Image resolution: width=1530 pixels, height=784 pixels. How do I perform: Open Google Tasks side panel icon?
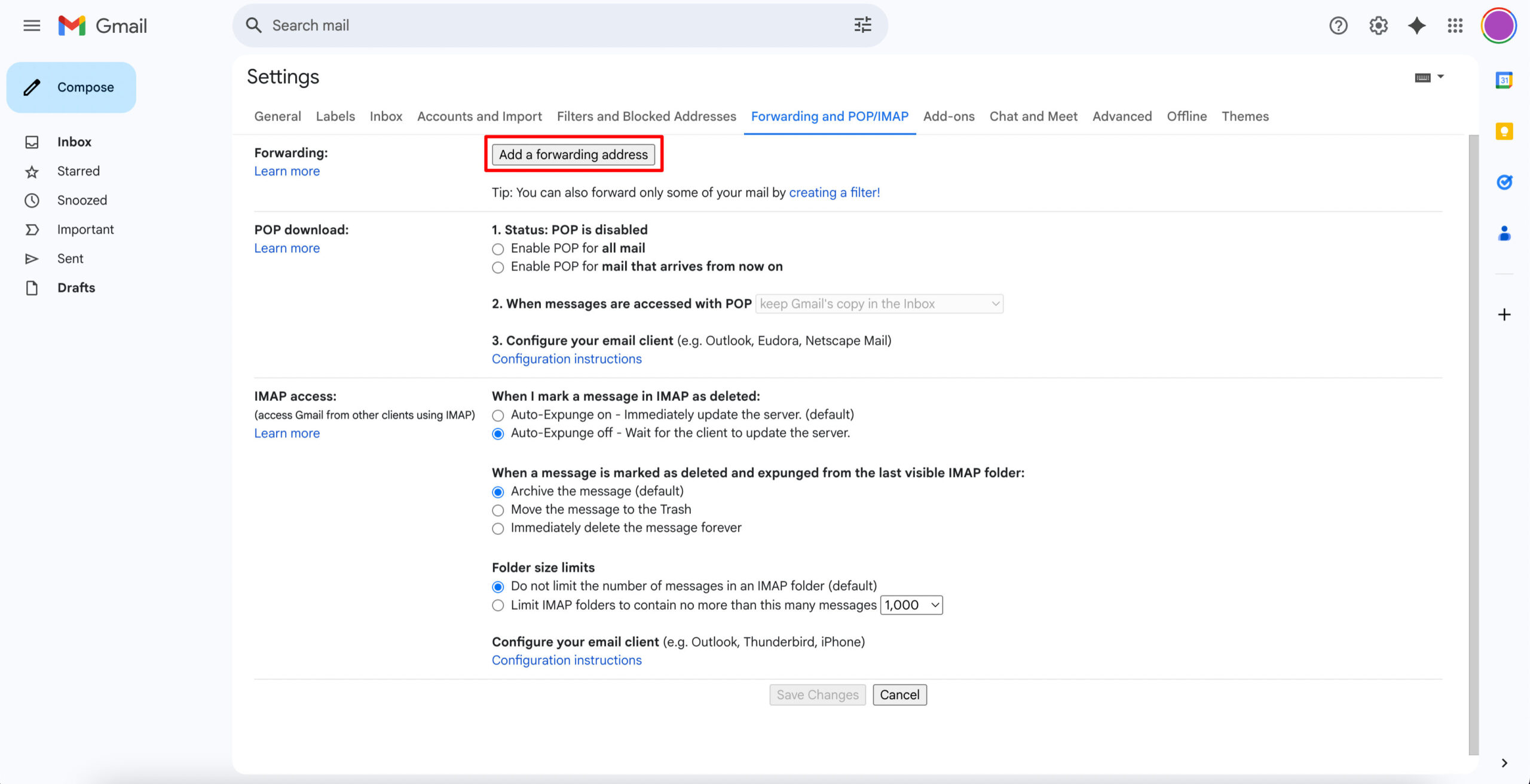point(1504,182)
